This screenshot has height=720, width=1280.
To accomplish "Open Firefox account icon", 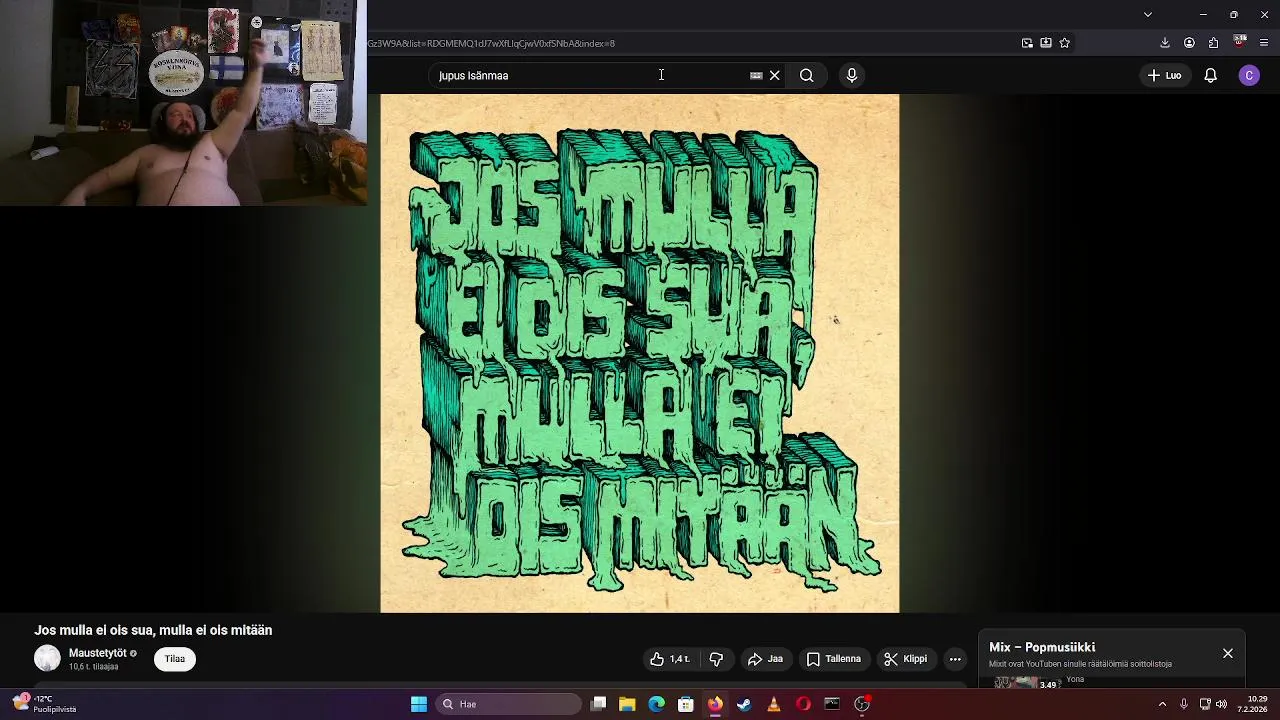I will [1189, 43].
